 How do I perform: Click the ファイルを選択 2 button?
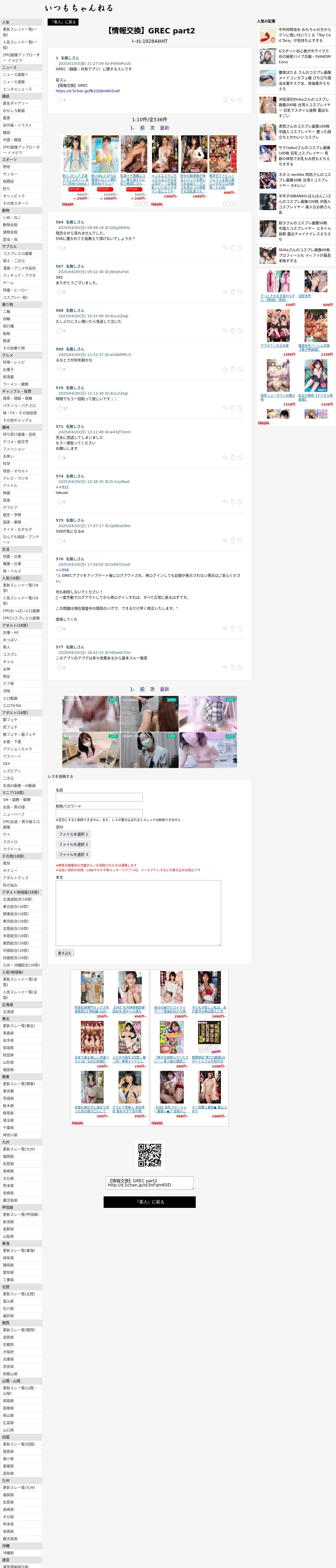(x=73, y=844)
